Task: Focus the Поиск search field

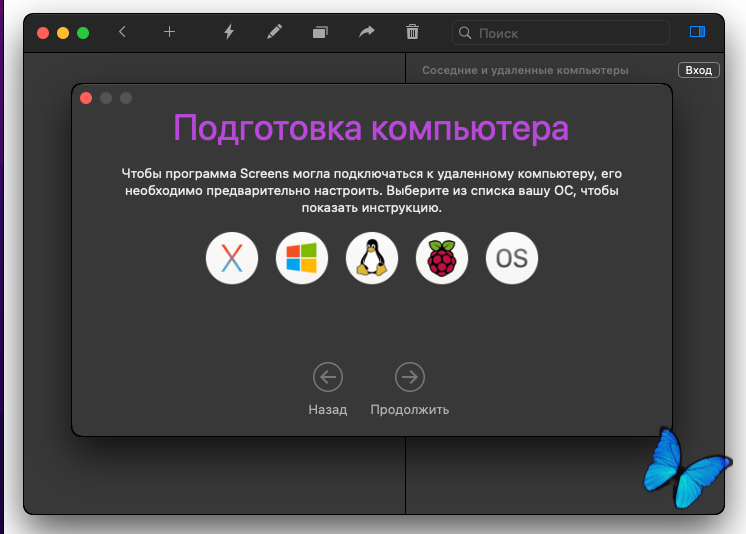Action: tap(560, 33)
